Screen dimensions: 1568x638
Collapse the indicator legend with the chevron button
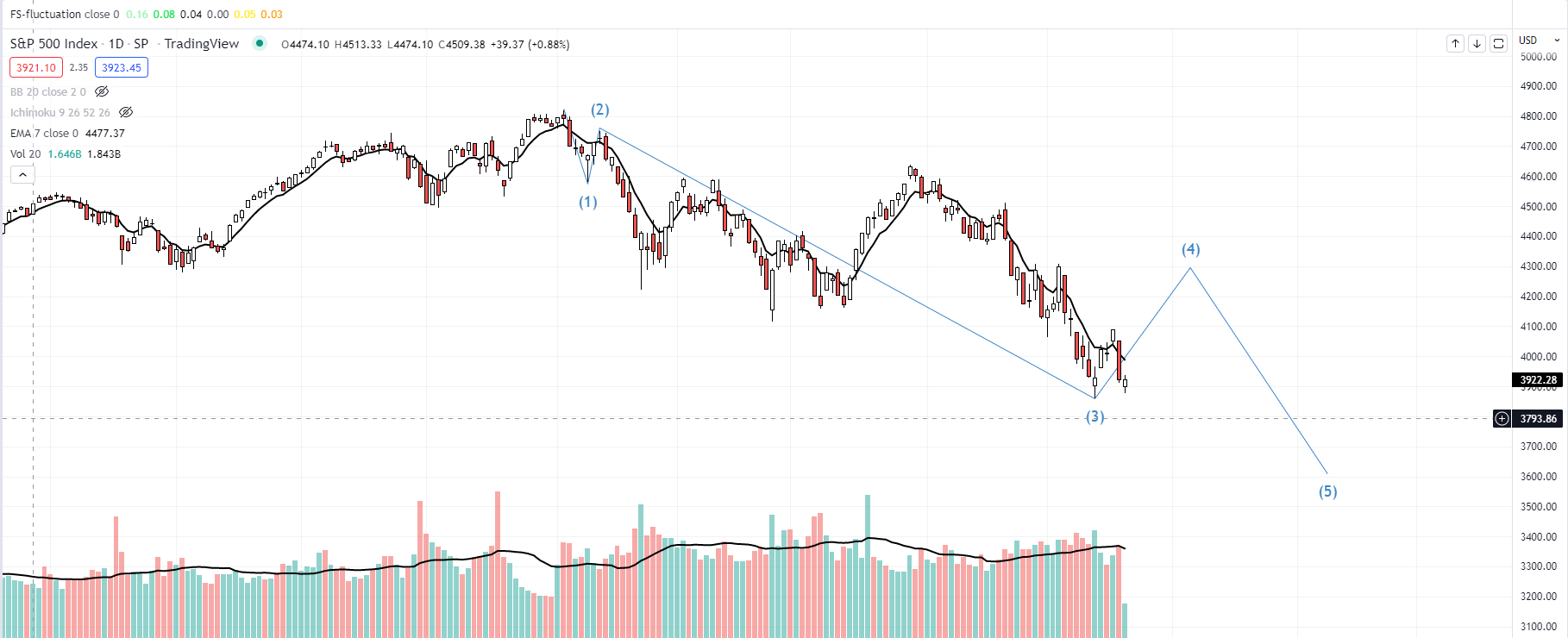(22, 173)
